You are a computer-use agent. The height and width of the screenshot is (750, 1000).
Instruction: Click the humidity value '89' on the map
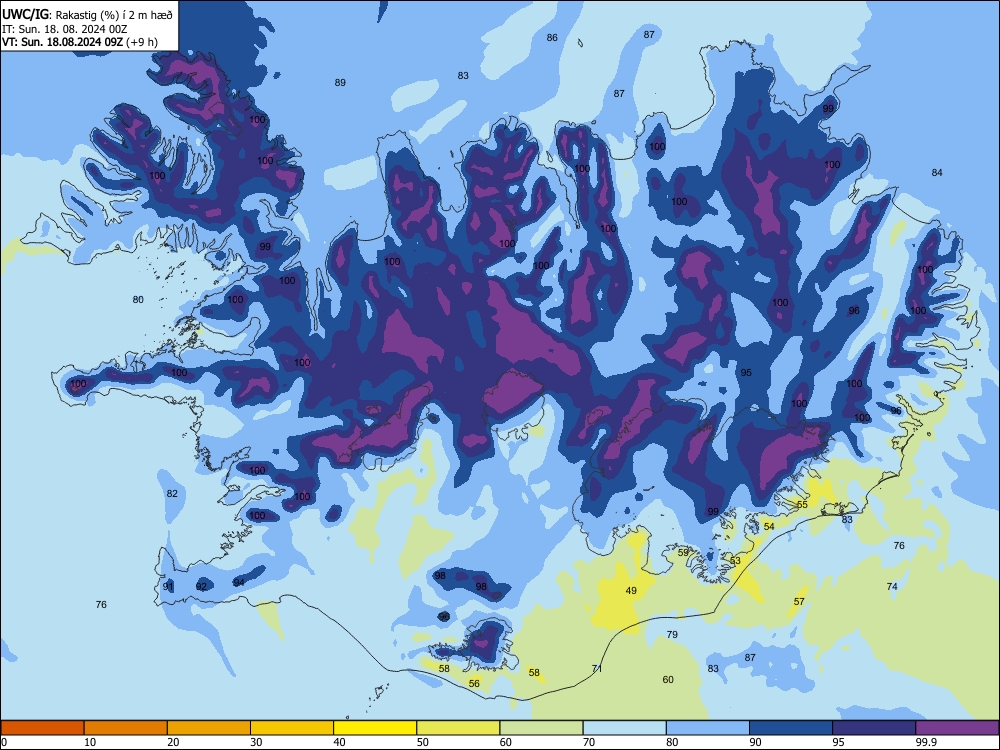[x=340, y=82]
